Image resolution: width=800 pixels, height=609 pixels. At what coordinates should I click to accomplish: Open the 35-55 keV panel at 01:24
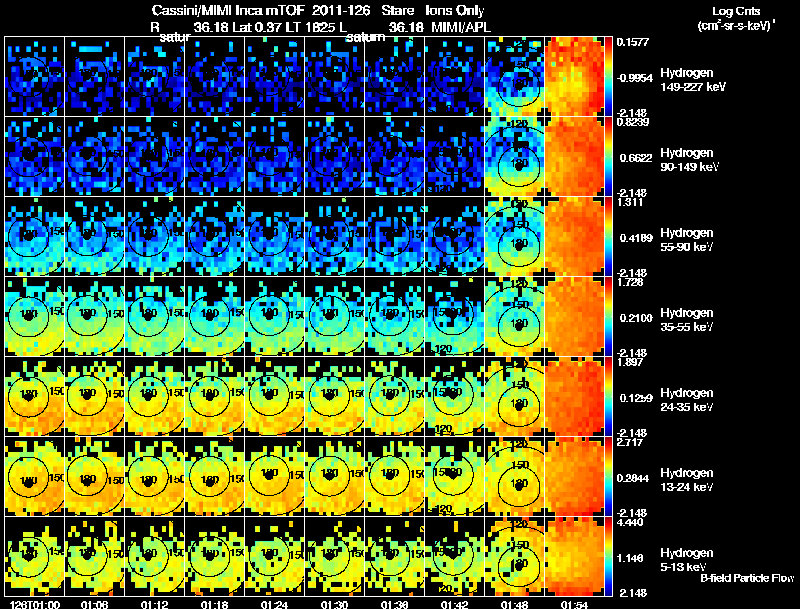click(274, 317)
